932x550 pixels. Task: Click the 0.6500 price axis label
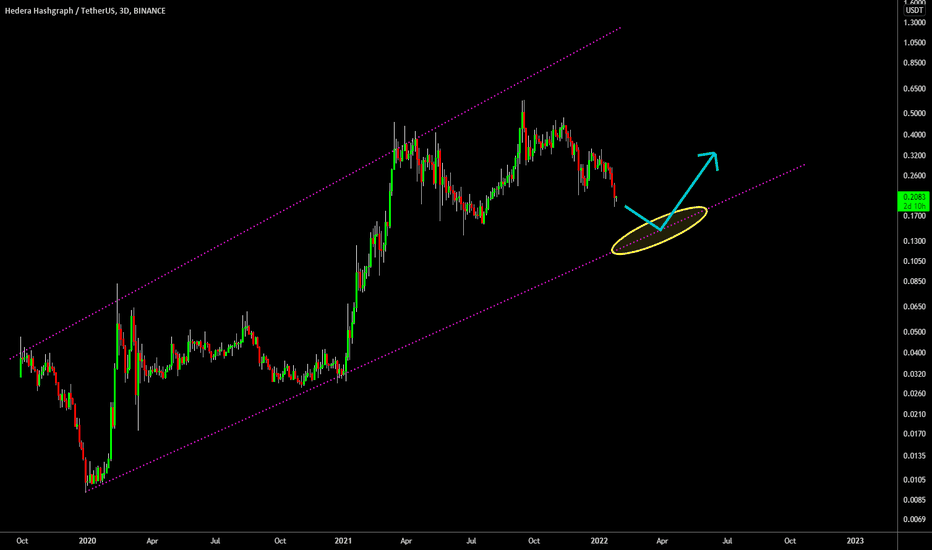pyautogui.click(x=914, y=89)
